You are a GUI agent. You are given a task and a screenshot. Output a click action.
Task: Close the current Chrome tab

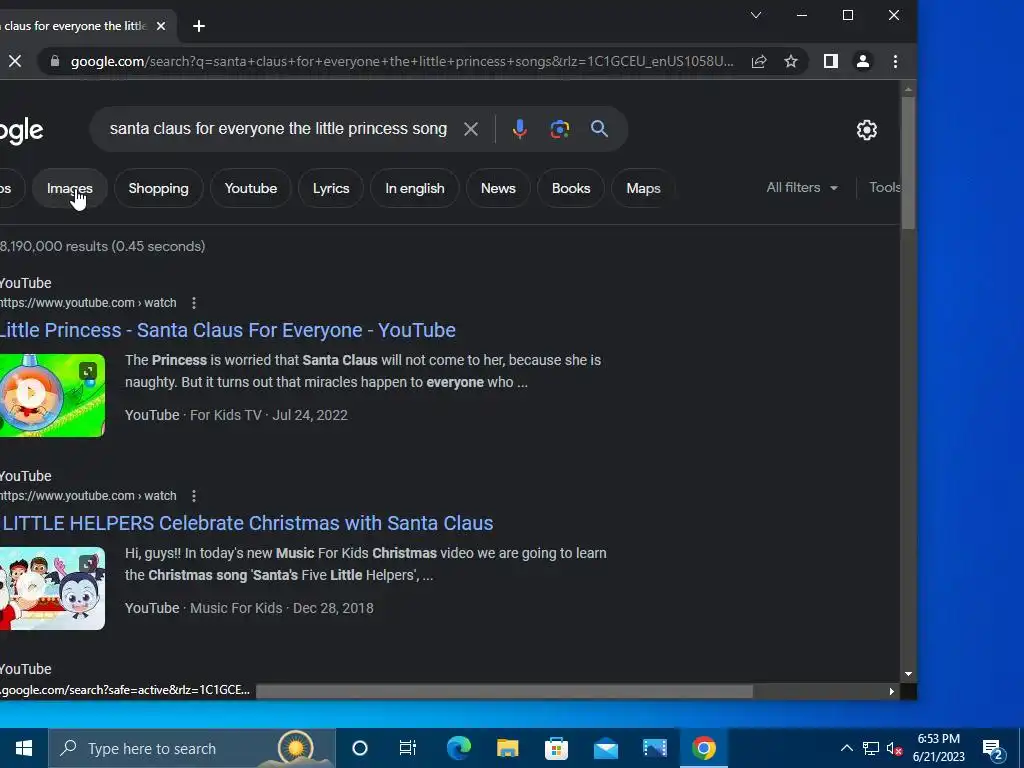click(161, 26)
